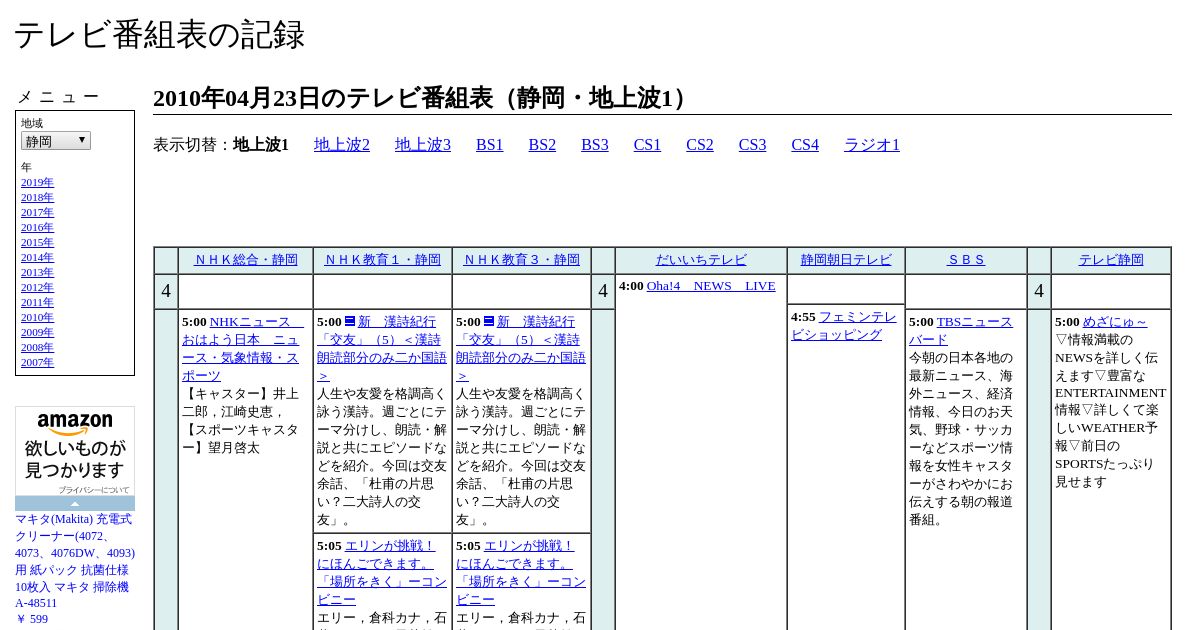Click the bilingual icon in NHK教育3 5:00 program
This screenshot has width=1200, height=630.
[x=489, y=321]
